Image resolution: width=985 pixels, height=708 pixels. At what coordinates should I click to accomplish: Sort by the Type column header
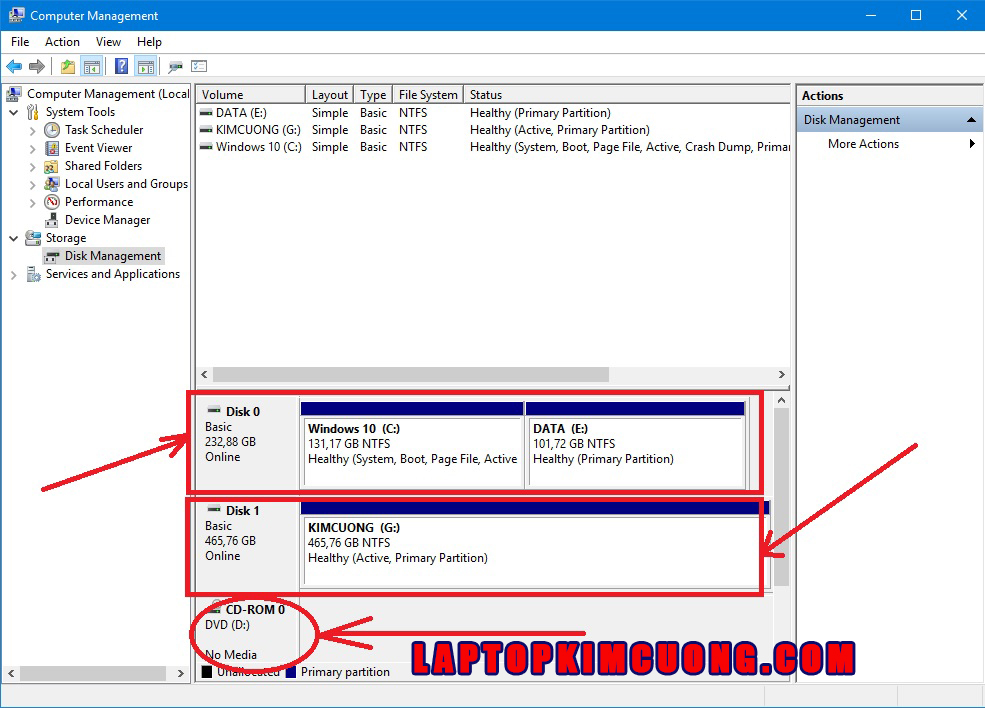click(x=373, y=94)
